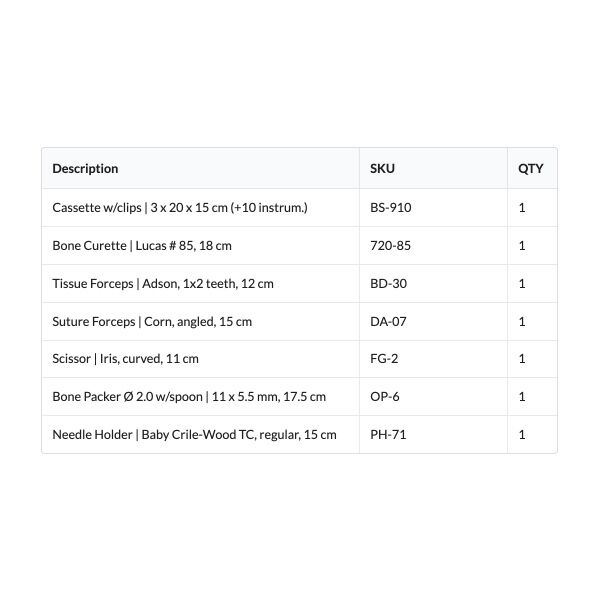Click the quantity value for BS-910

[x=522, y=207]
